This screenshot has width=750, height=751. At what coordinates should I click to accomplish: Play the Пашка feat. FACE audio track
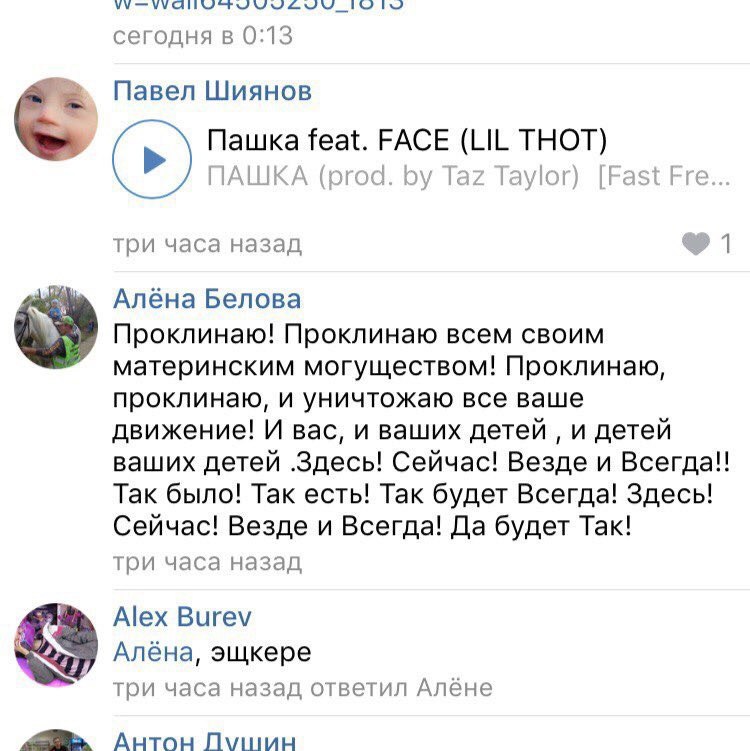pos(152,159)
